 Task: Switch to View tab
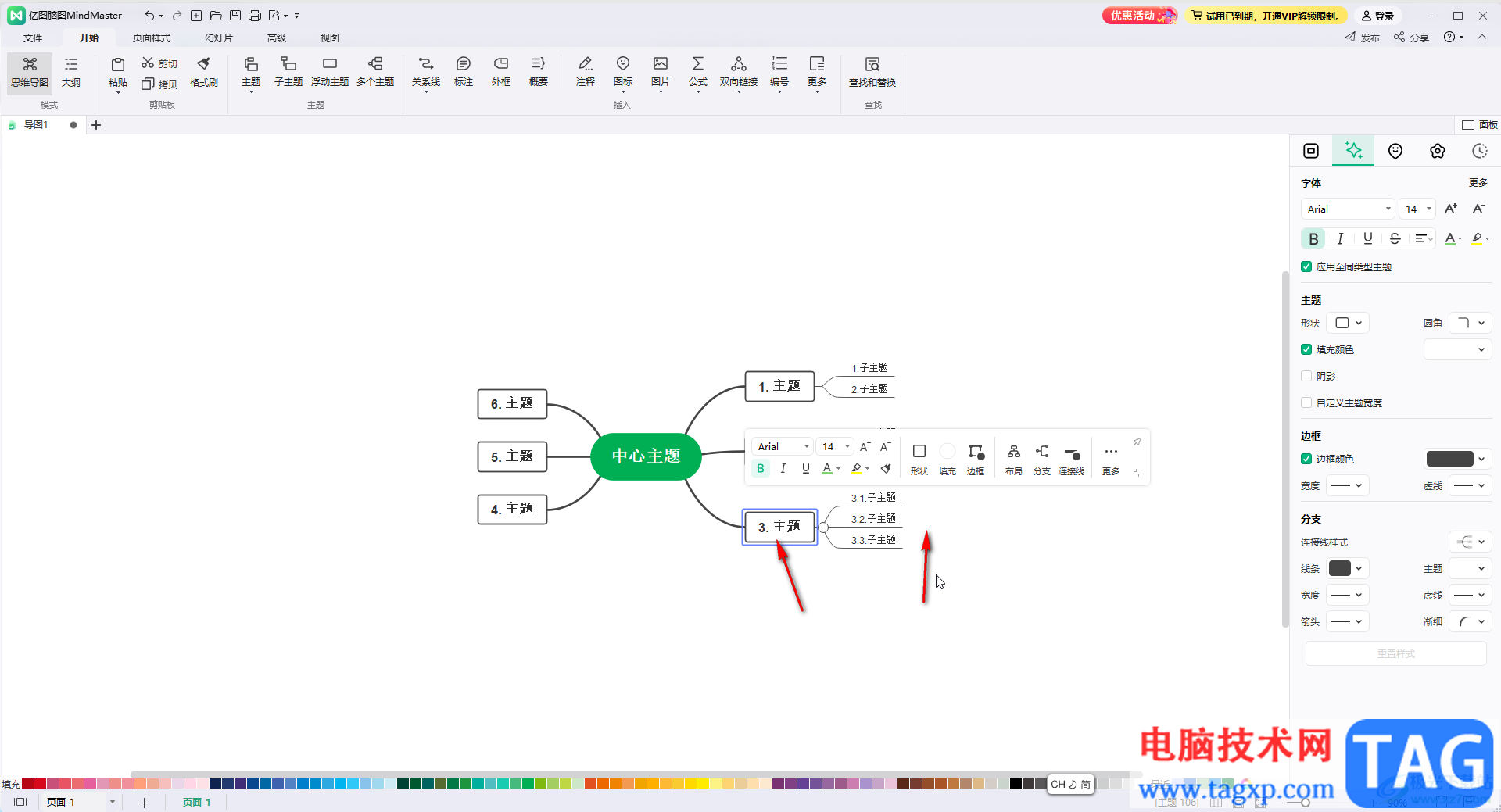tap(330, 38)
